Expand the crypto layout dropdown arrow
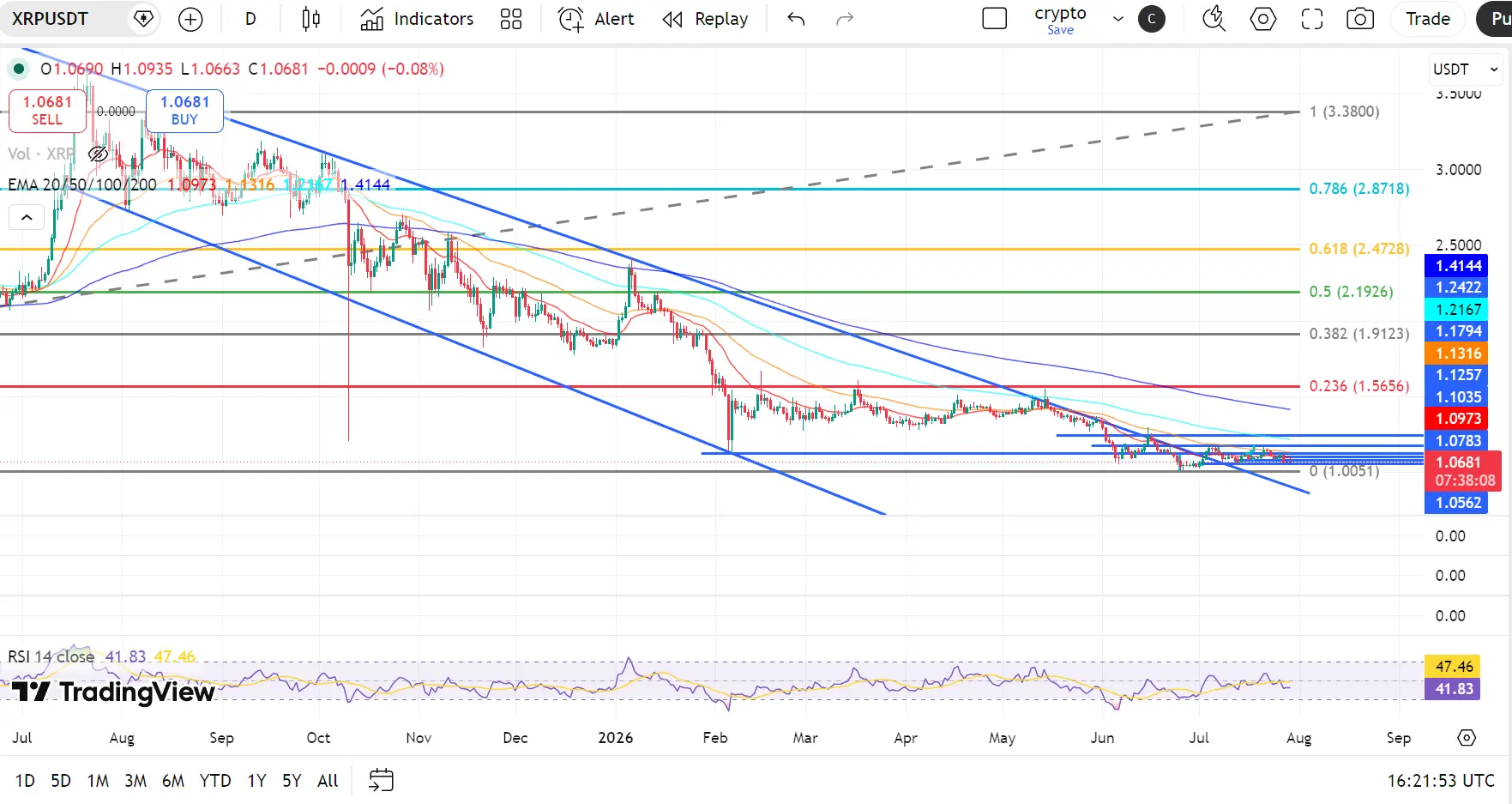1512x804 pixels. tap(1118, 19)
